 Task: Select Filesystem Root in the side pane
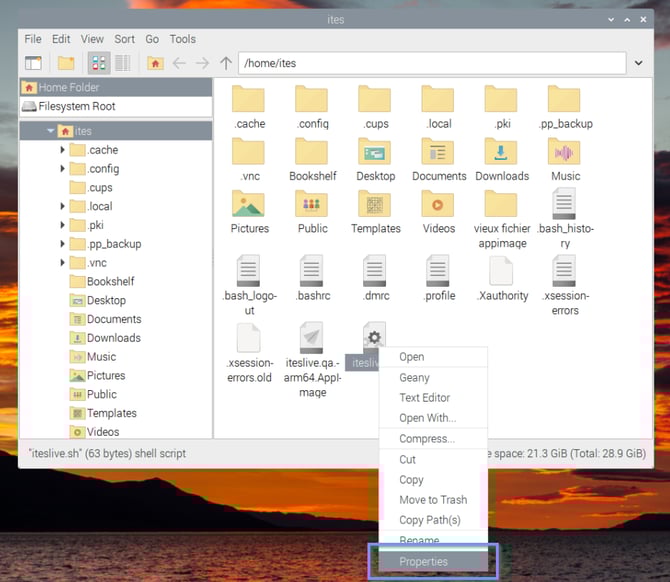click(76, 106)
